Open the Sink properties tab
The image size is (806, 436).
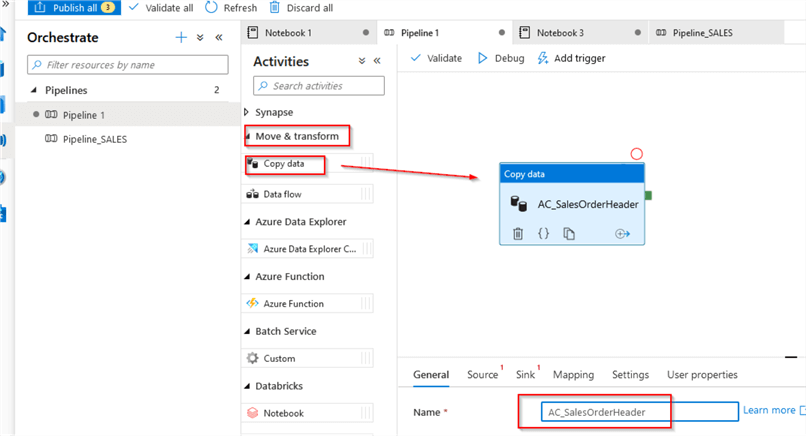coord(525,375)
